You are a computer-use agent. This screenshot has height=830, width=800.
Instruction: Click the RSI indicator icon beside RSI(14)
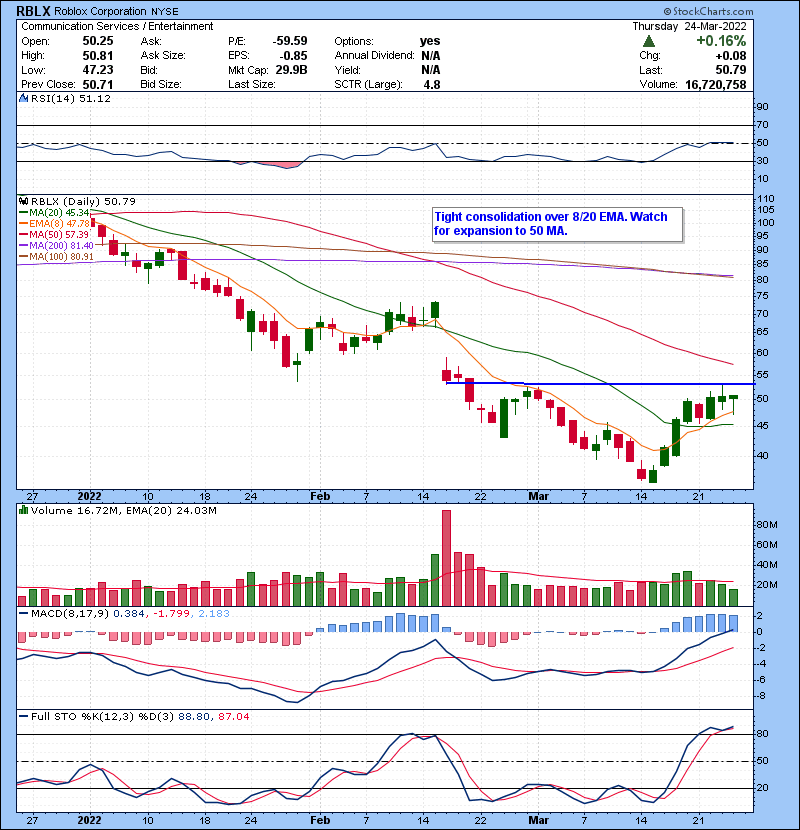pos(23,98)
